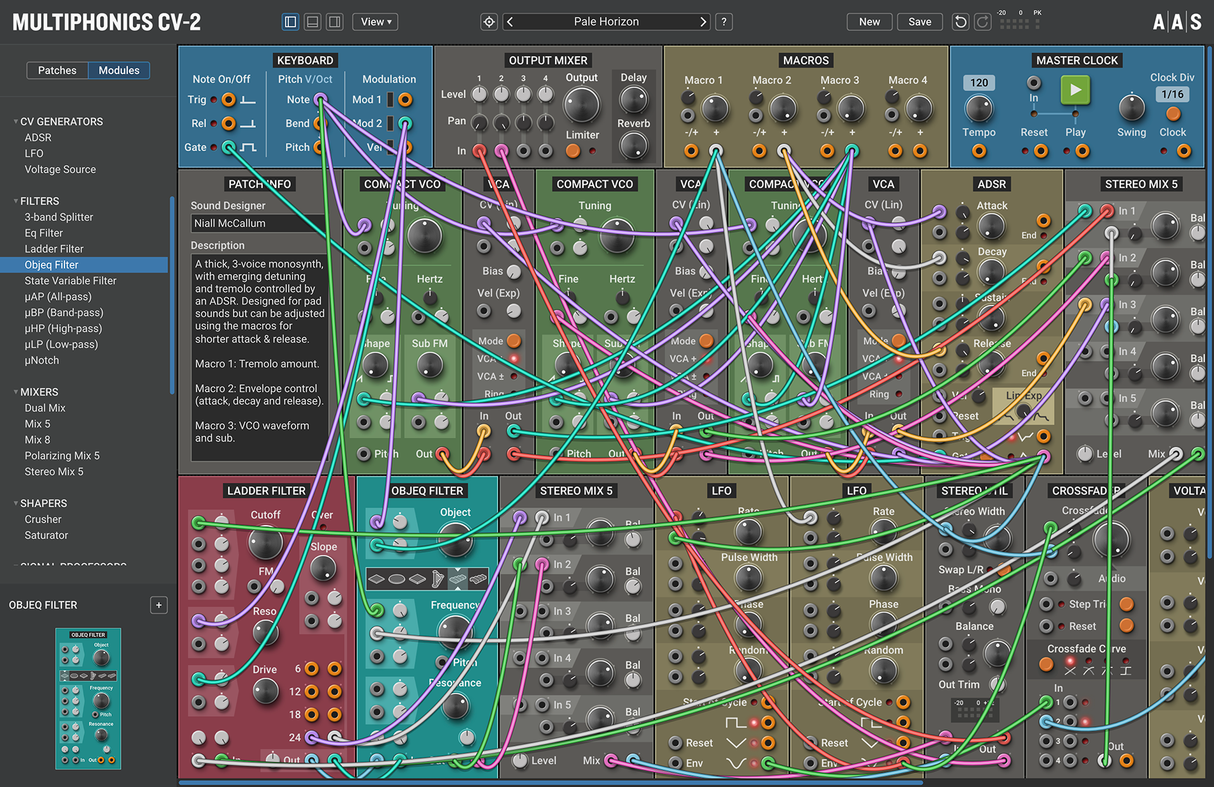Click the Save button
This screenshot has height=787, width=1214.
point(920,22)
